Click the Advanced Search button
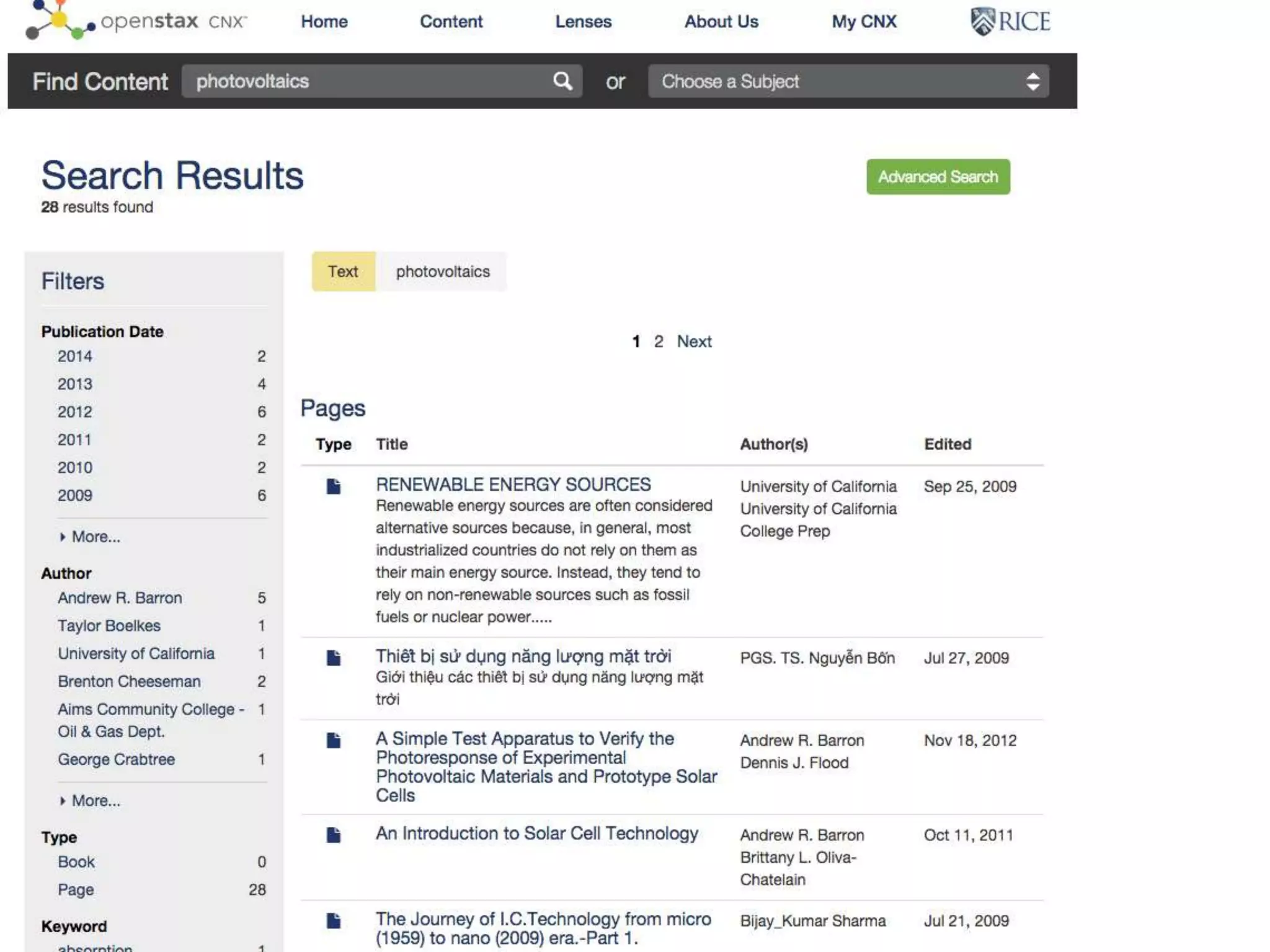This screenshot has height=952, width=1270. click(x=938, y=177)
